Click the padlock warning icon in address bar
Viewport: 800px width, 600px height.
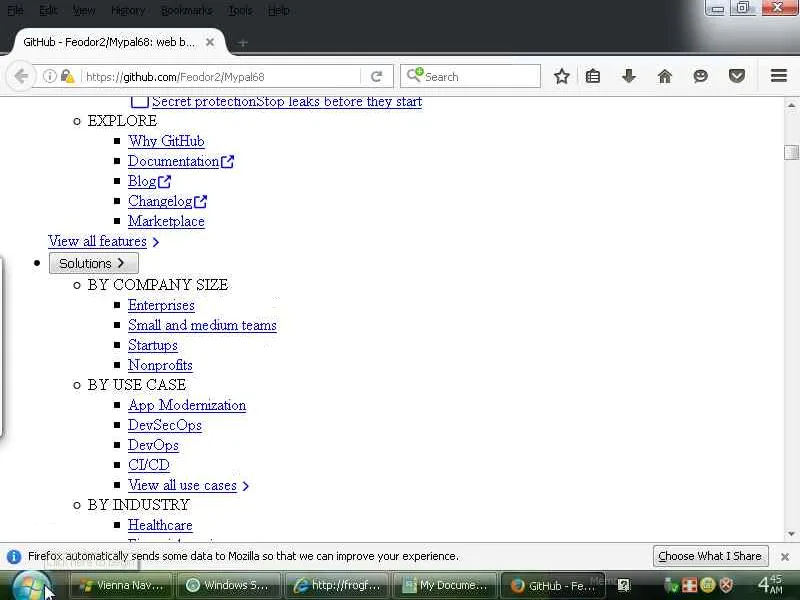click(x=67, y=77)
